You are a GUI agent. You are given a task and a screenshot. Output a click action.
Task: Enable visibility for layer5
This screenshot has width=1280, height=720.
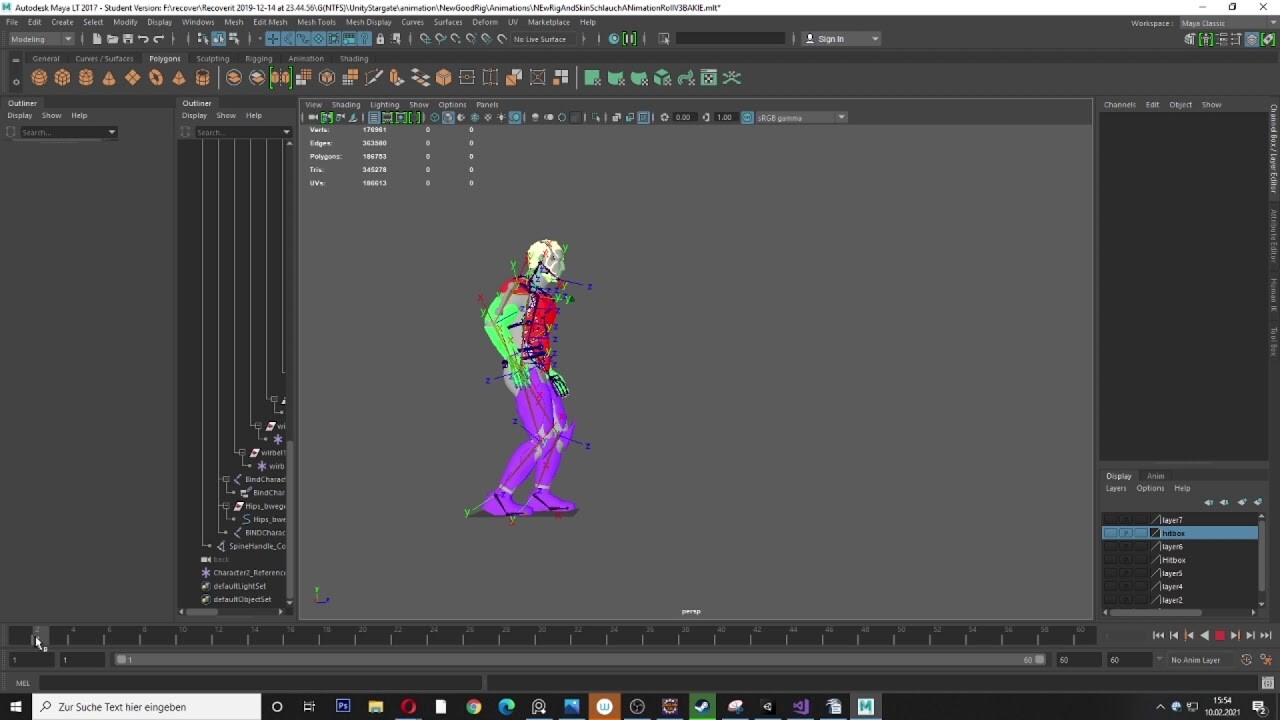1110,573
